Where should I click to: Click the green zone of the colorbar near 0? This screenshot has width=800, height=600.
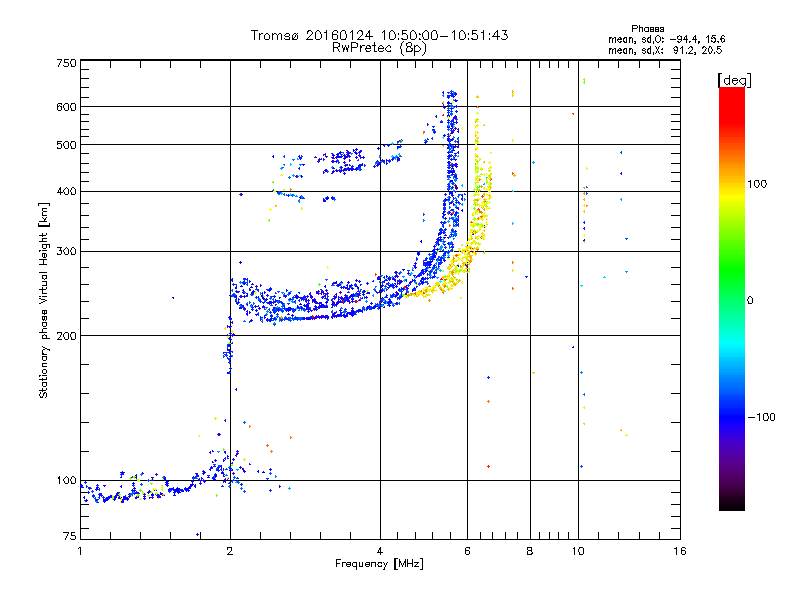[x=732, y=286]
